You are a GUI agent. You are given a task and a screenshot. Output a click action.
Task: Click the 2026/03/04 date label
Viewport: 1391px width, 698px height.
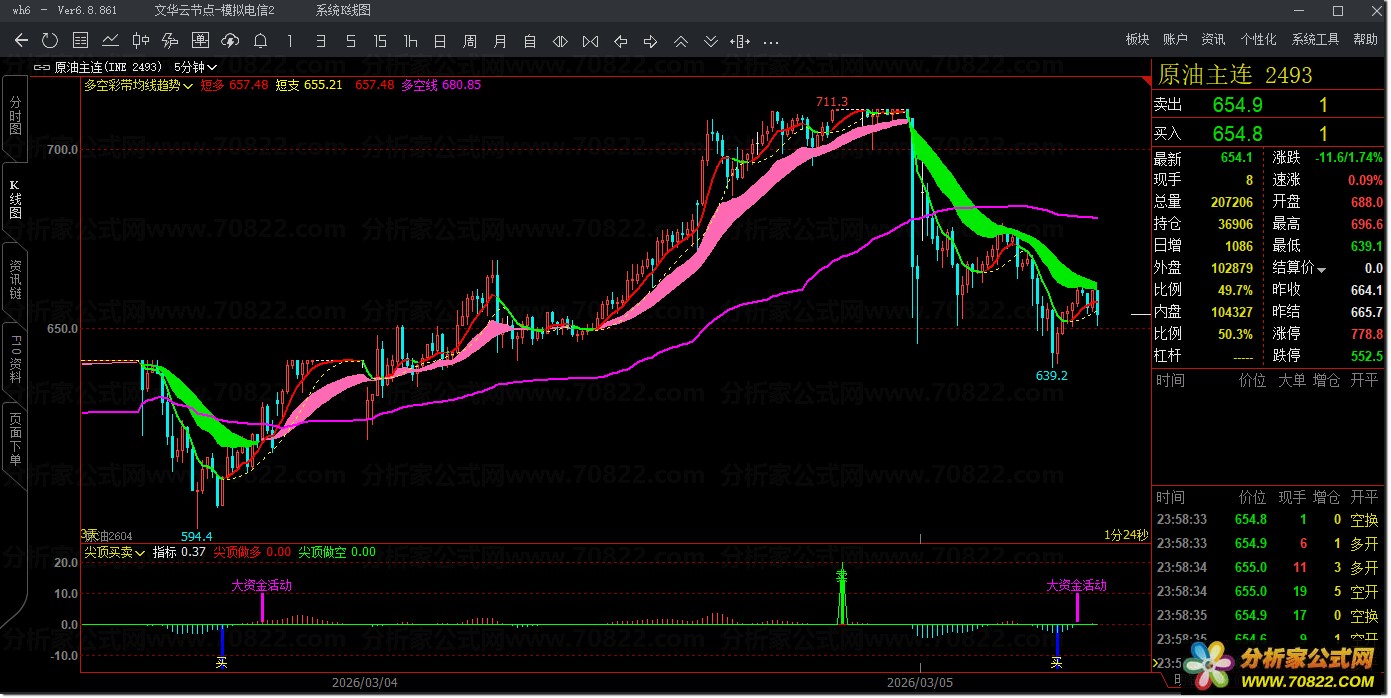[x=365, y=682]
